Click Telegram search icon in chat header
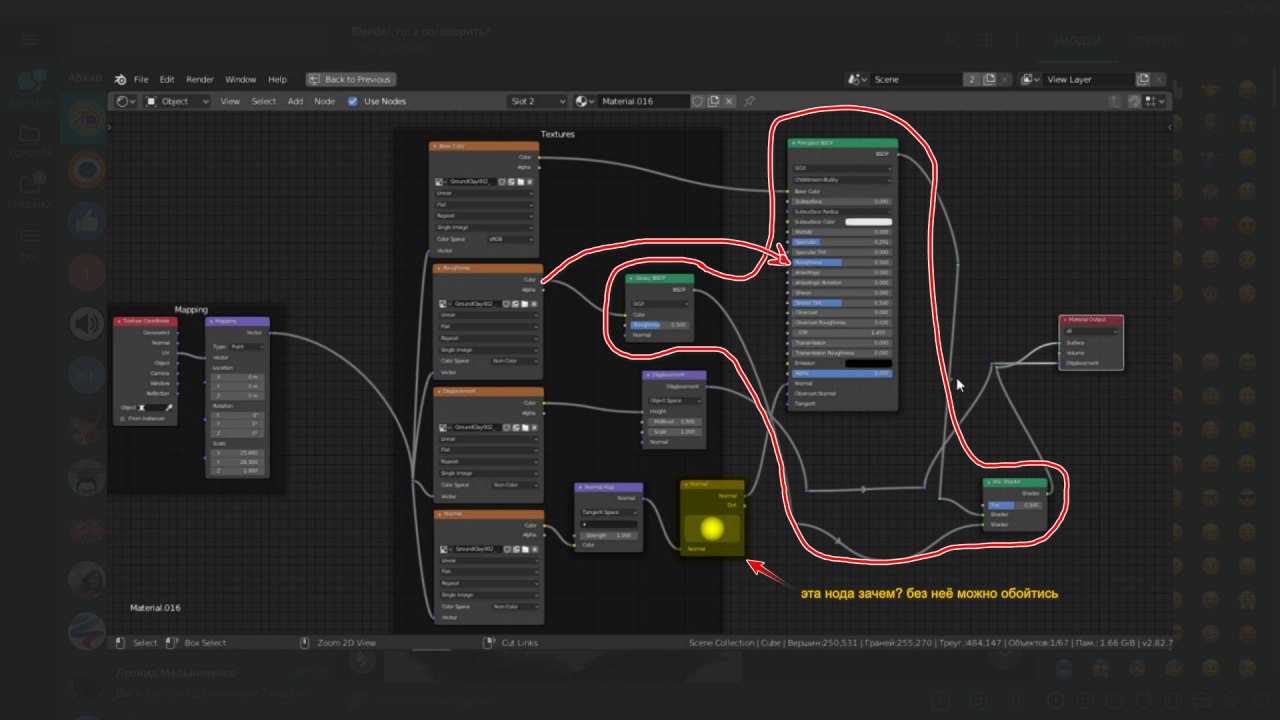1280x720 pixels. click(954, 40)
